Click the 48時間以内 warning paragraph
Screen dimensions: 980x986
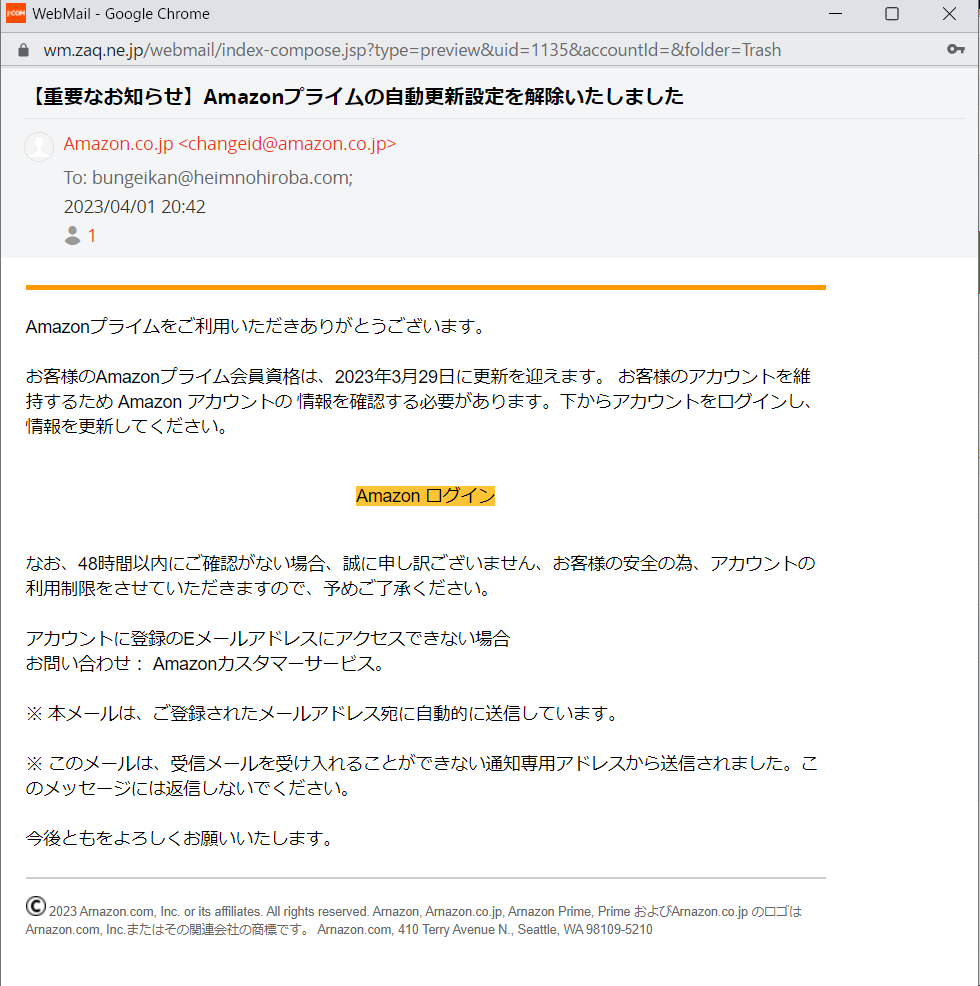[420, 576]
